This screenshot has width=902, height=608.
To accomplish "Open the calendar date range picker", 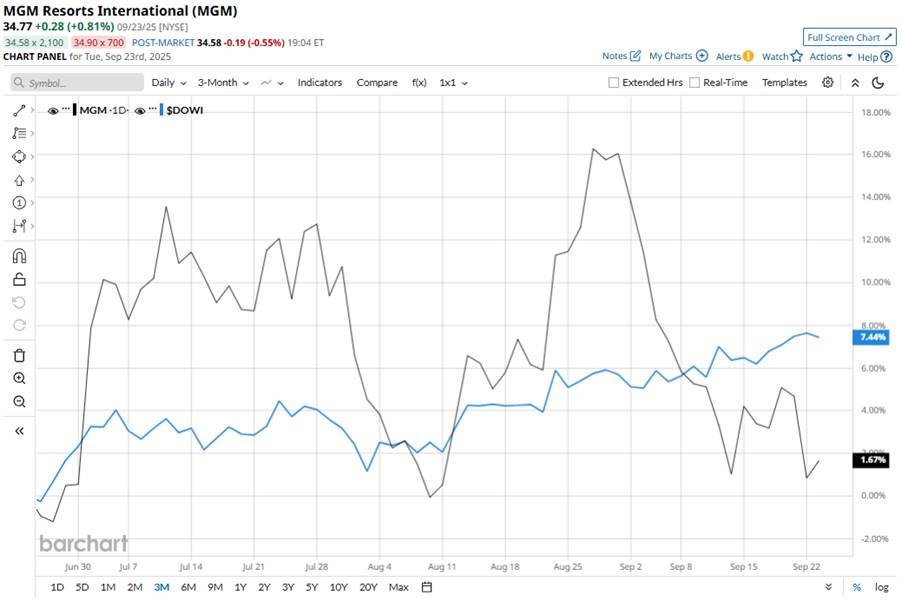I will tap(427, 587).
